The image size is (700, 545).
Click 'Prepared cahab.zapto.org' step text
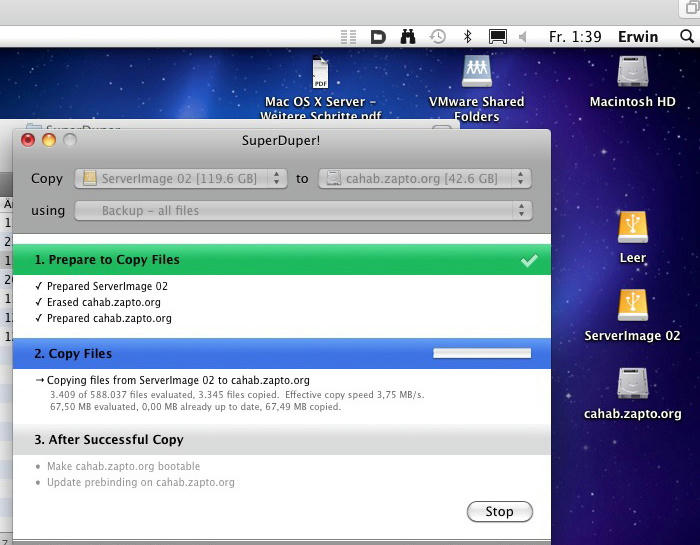coord(109,318)
